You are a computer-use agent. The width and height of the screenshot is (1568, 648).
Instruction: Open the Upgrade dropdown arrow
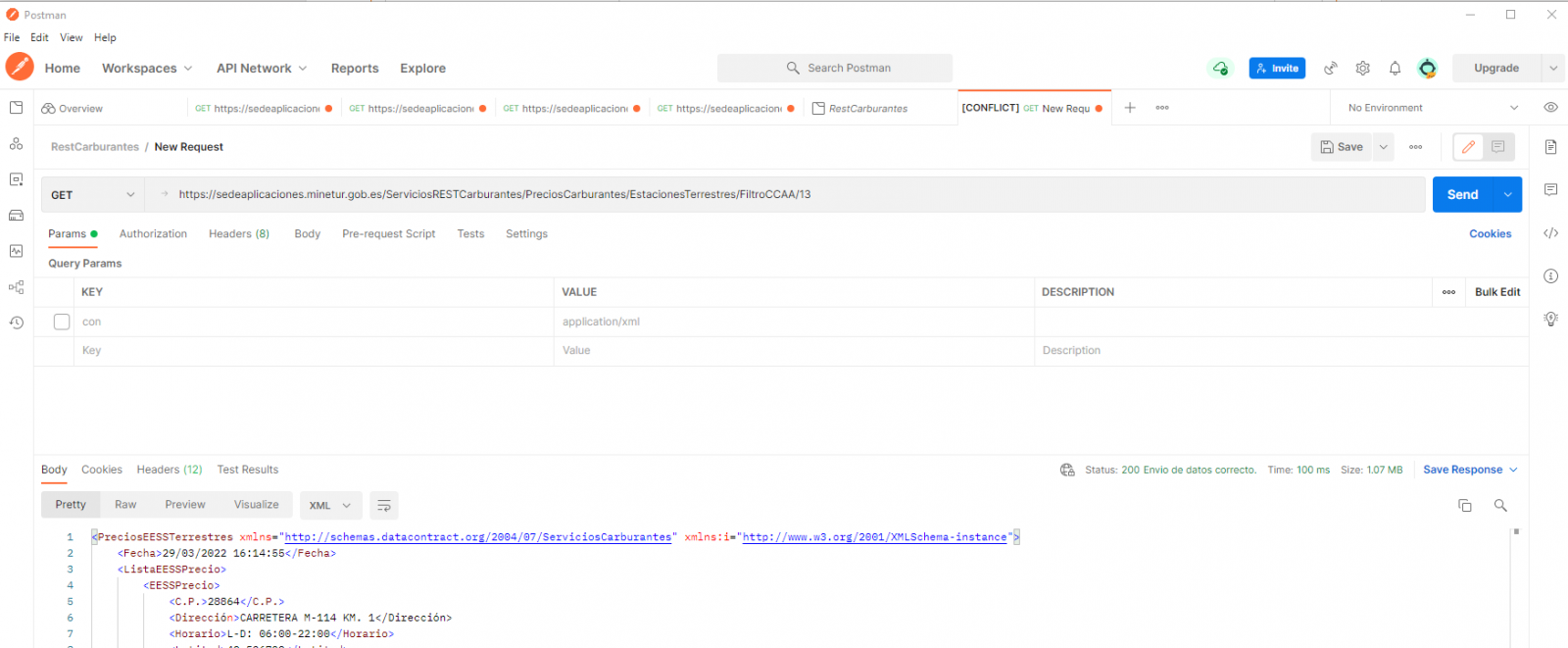[x=1553, y=69]
